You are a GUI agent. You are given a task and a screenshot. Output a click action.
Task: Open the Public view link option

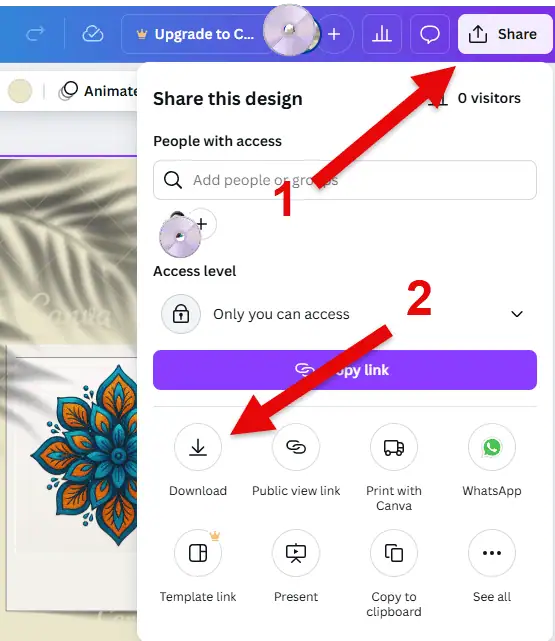tap(296, 447)
